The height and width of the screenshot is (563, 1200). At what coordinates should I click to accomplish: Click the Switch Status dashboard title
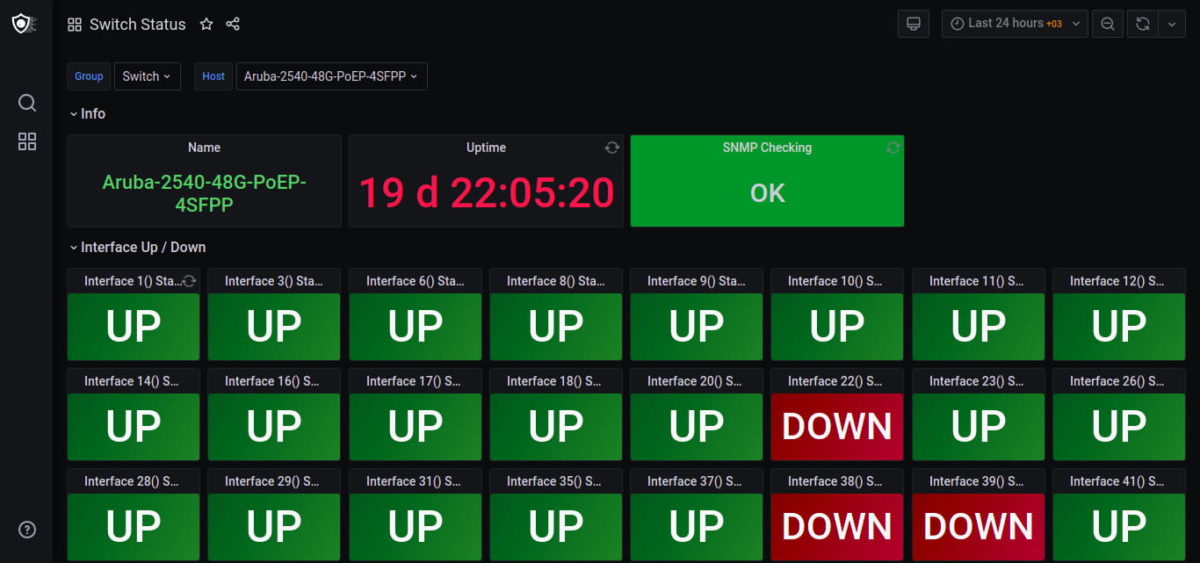pyautogui.click(x=137, y=24)
